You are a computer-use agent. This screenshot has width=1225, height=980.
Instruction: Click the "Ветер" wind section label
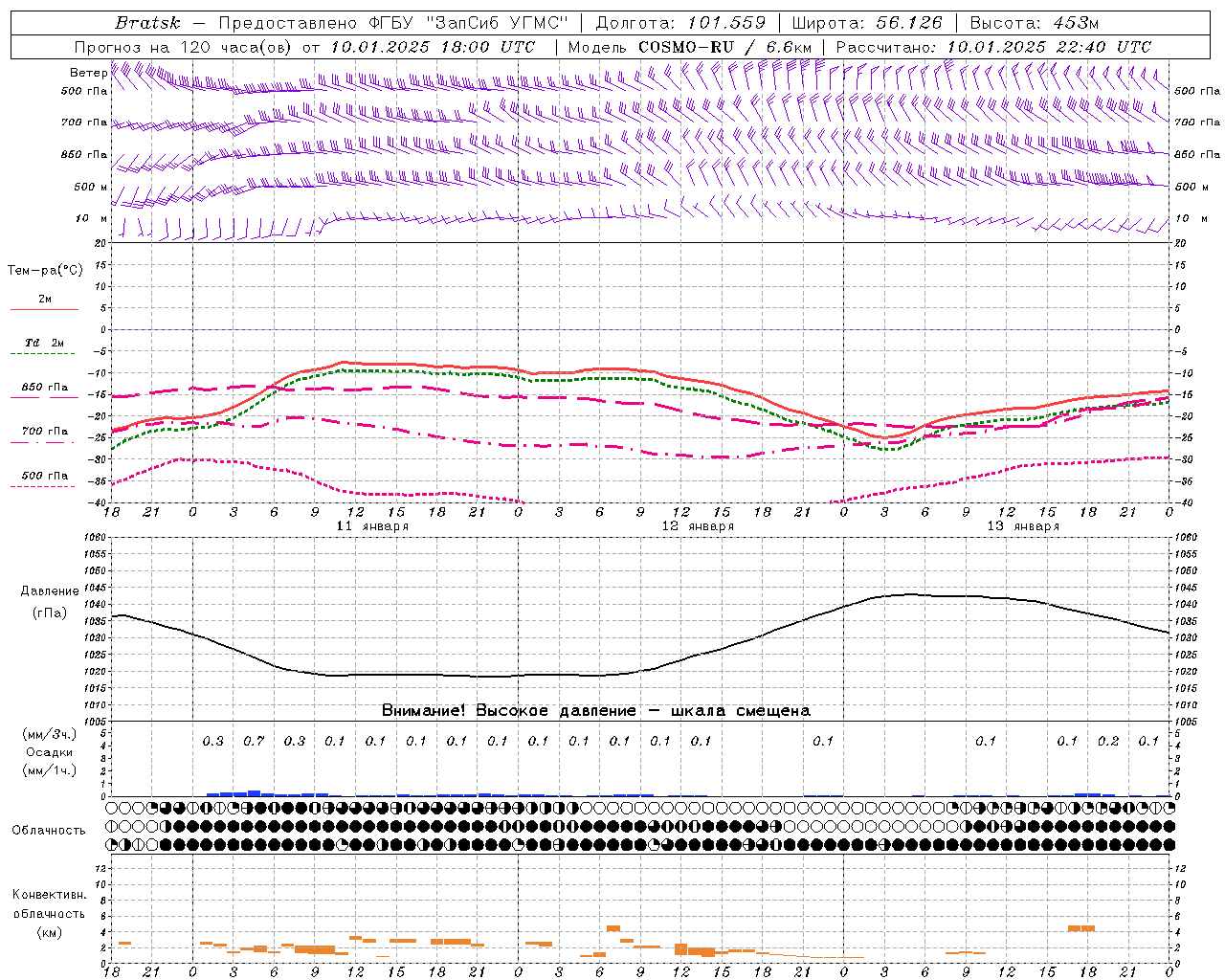[x=88, y=73]
